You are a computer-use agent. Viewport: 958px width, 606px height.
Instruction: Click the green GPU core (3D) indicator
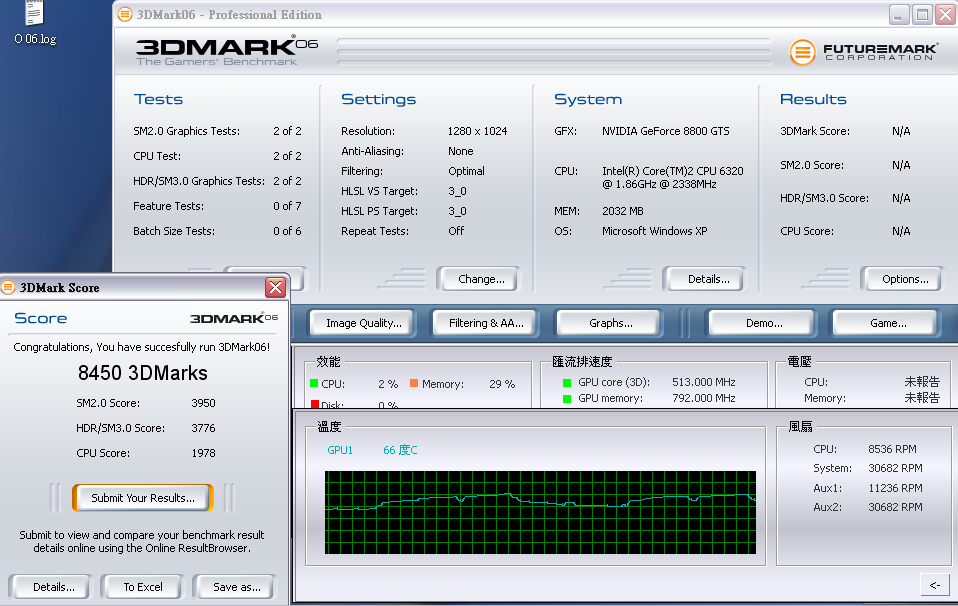tap(567, 382)
